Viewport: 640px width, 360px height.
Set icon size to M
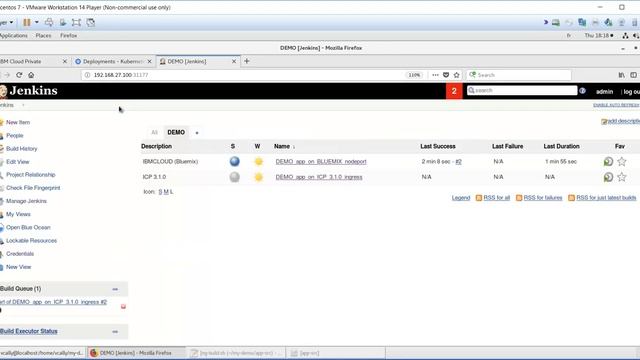pos(166,192)
